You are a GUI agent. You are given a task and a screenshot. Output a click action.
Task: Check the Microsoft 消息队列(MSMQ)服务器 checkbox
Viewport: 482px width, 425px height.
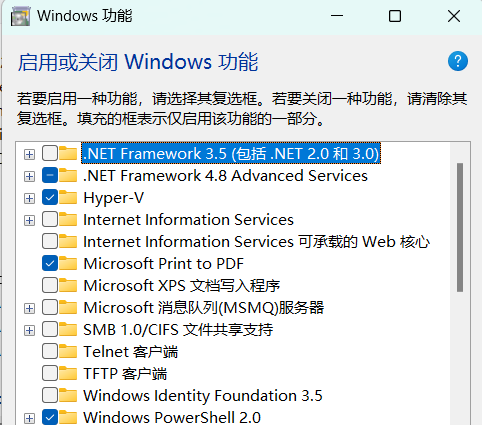50,308
